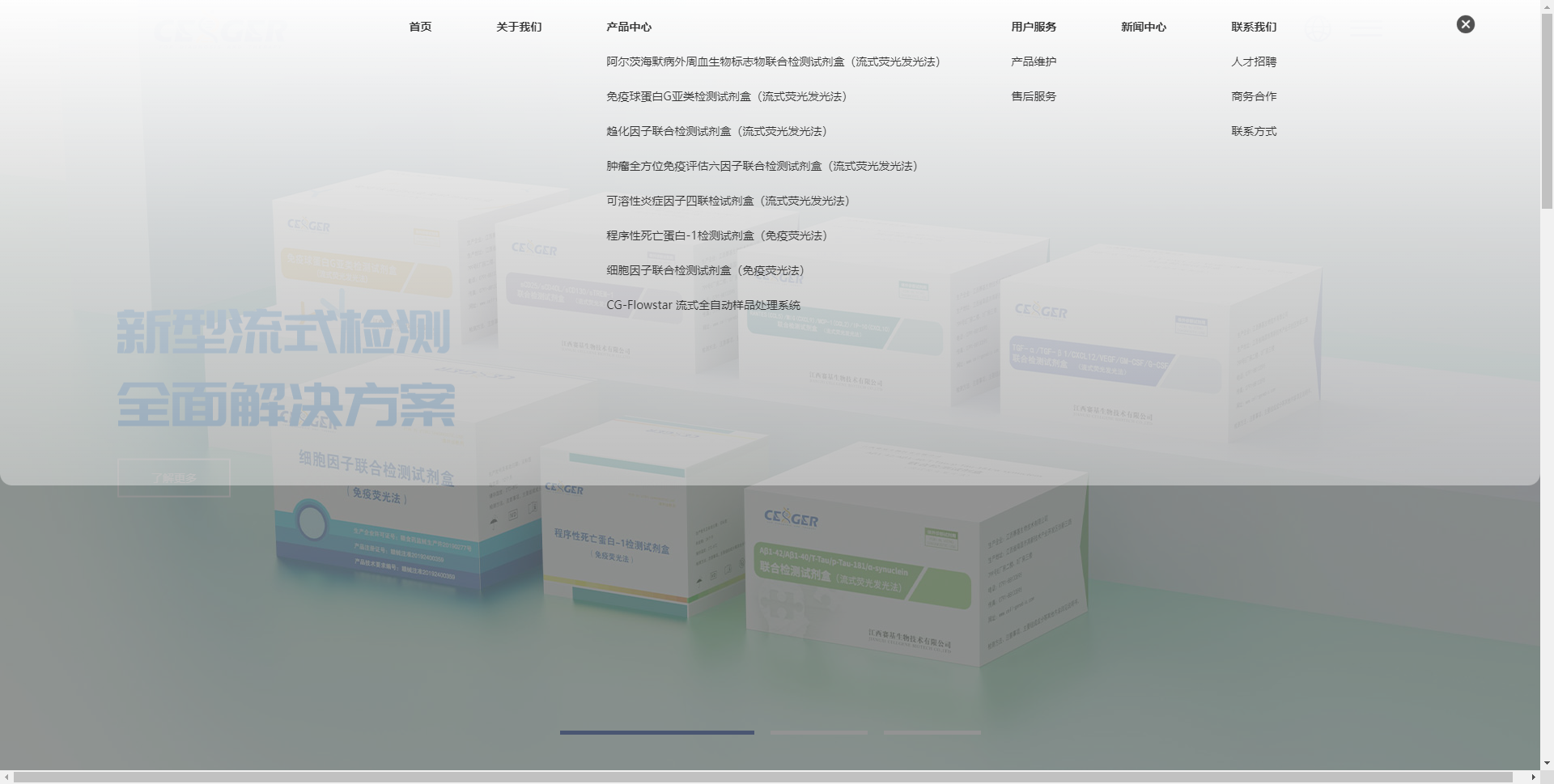Open CG-Flowstar 流式全自动样品处理系统 link
The height and width of the screenshot is (784, 1554).
click(703, 305)
